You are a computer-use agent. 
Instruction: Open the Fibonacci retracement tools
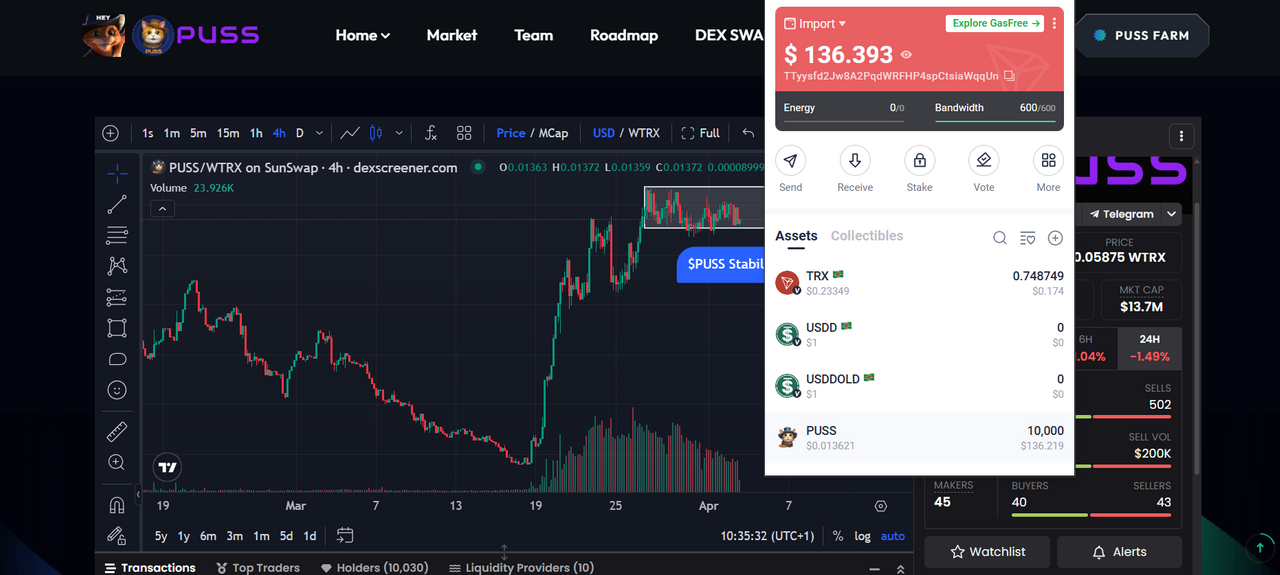click(117, 235)
